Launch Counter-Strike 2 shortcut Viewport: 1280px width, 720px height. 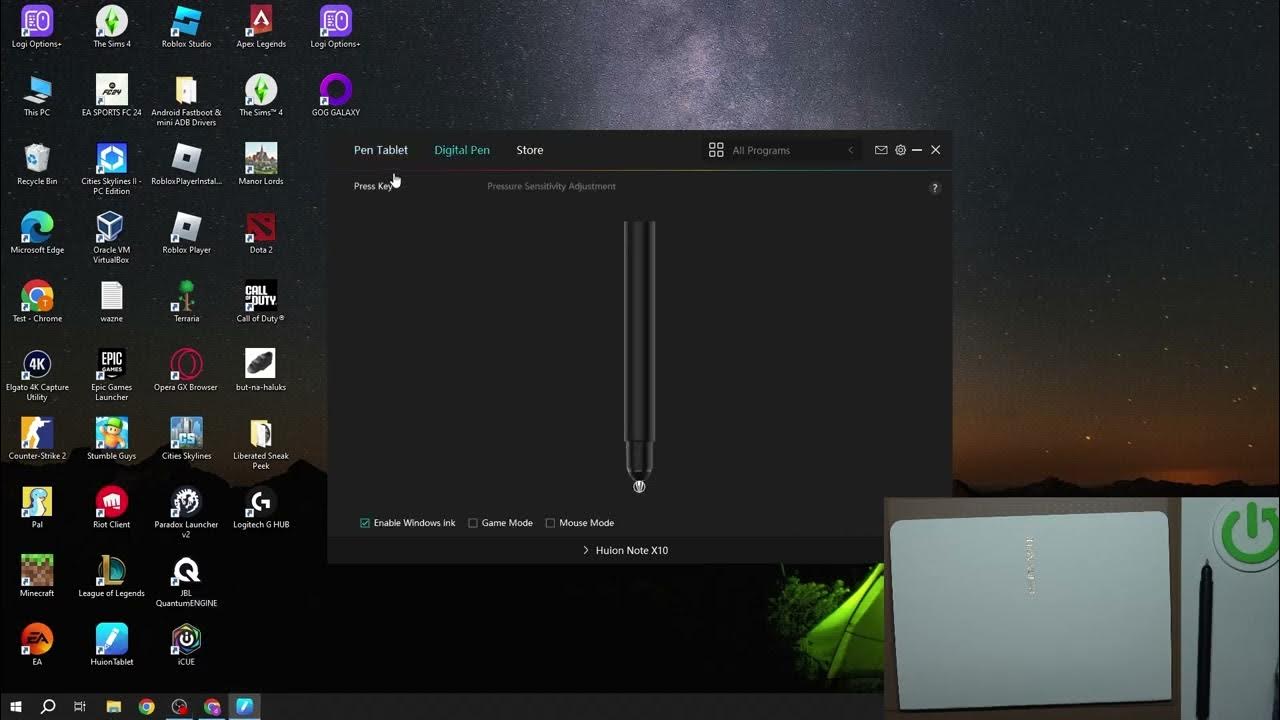(x=37, y=440)
